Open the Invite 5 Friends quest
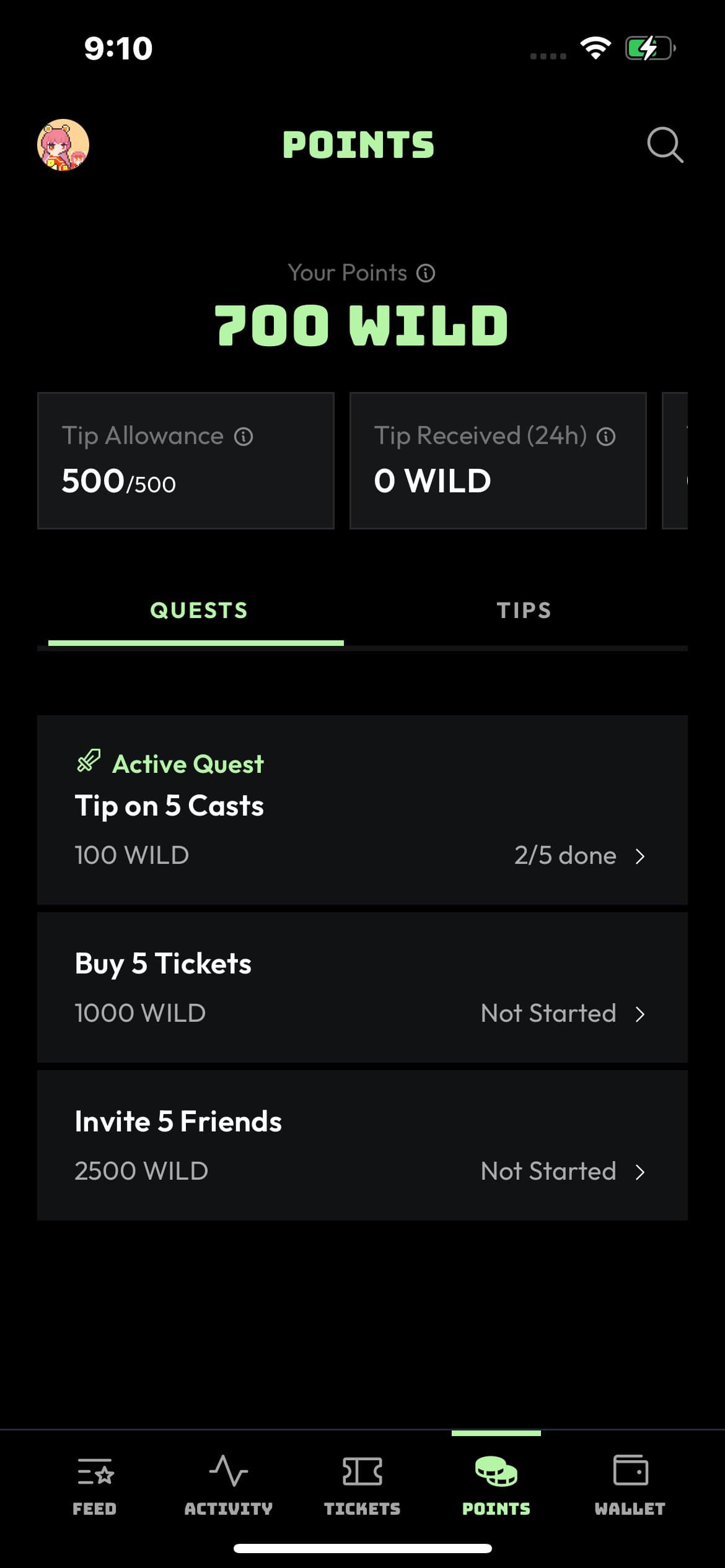Image resolution: width=725 pixels, height=1568 pixels. (x=362, y=1145)
